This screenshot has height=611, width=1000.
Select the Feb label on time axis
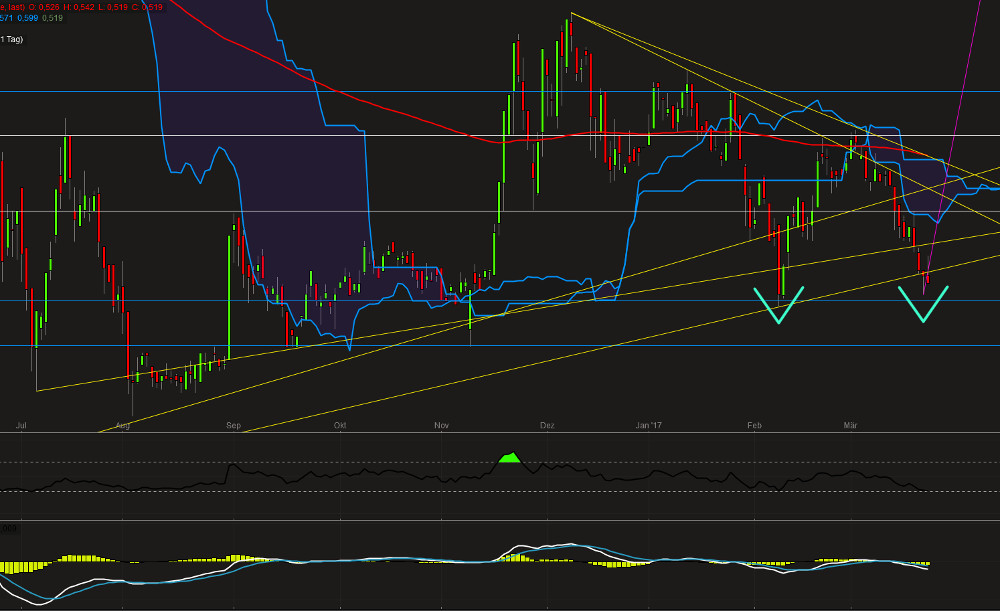pos(754,425)
